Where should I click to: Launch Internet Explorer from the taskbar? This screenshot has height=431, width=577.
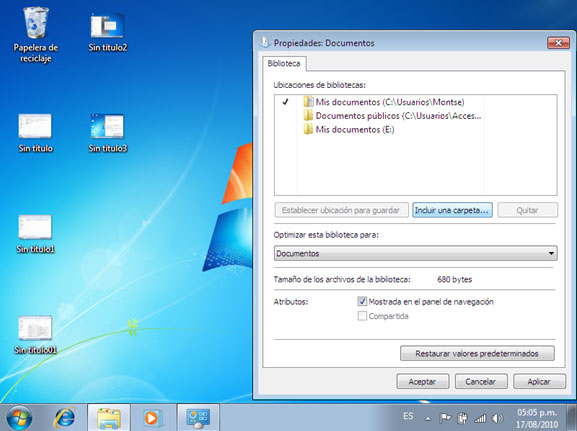65,418
